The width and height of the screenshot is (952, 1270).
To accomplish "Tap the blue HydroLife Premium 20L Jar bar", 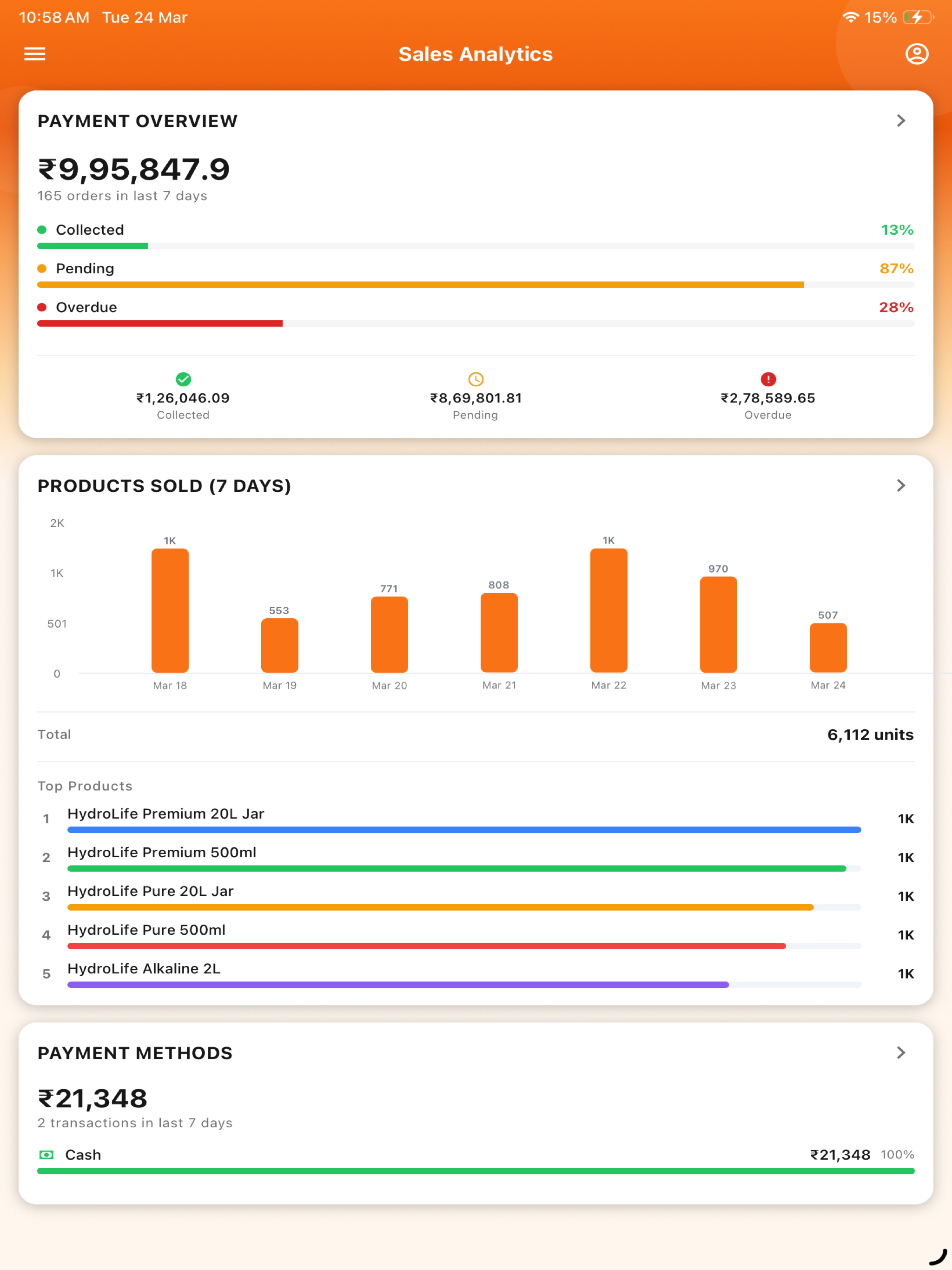I will point(464,830).
